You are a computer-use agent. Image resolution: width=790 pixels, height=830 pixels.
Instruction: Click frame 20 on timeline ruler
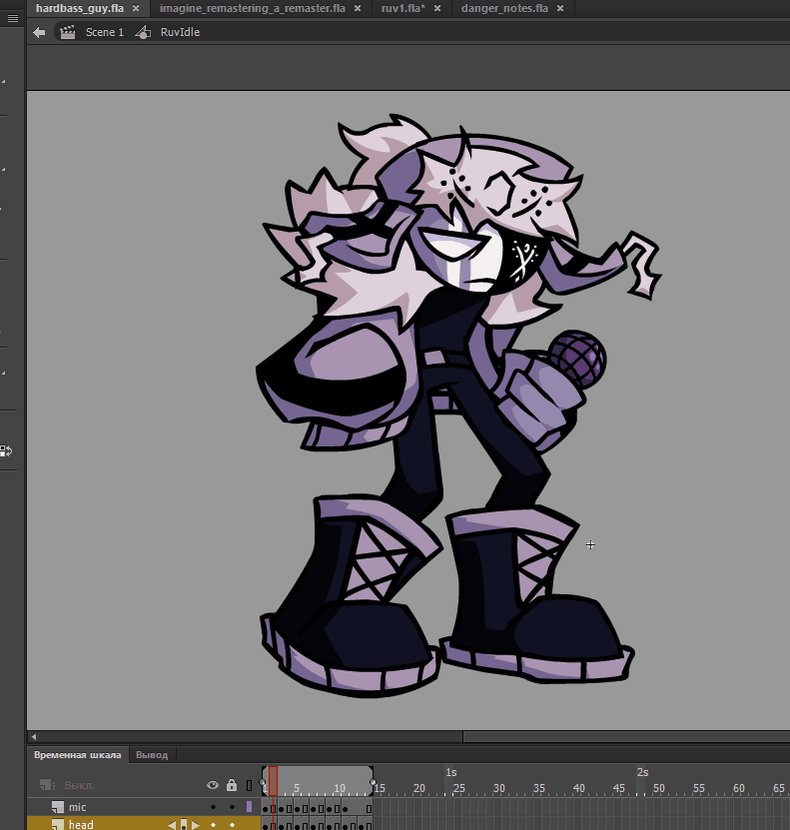[419, 788]
